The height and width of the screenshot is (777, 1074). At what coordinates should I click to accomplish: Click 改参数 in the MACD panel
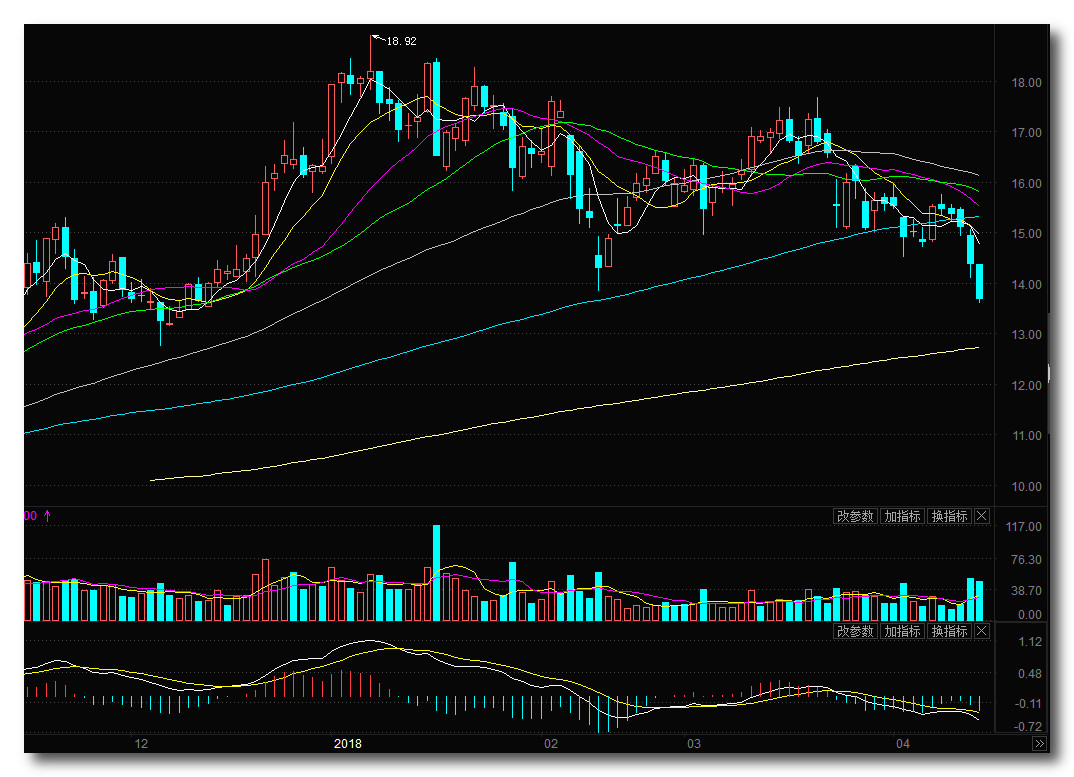pyautogui.click(x=855, y=631)
